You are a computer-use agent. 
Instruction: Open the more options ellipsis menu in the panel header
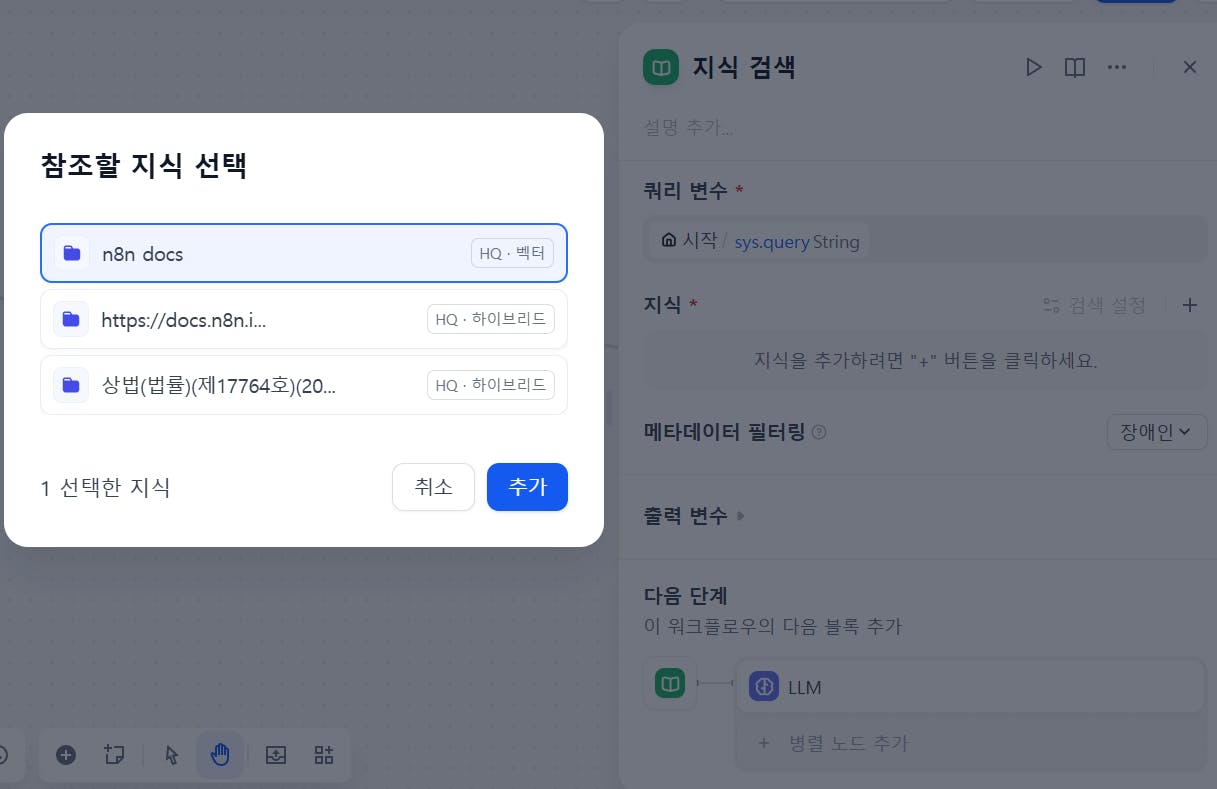[1117, 67]
